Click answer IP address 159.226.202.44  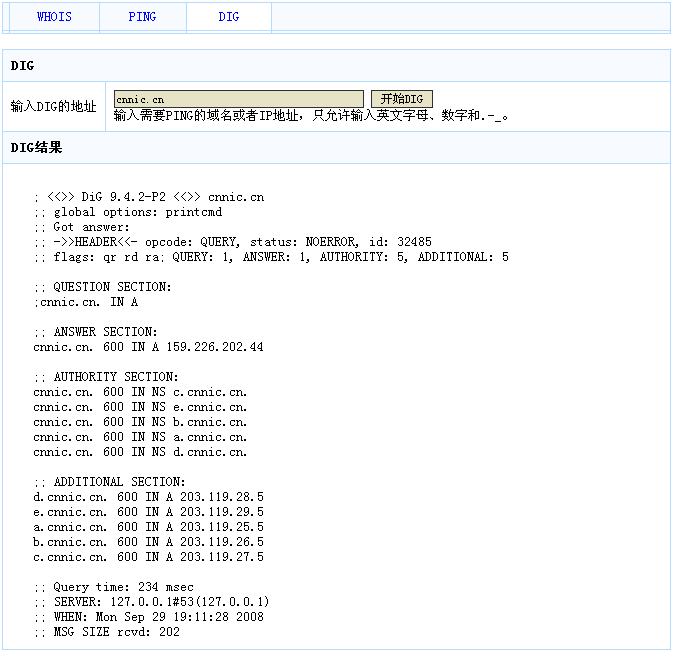click(215, 347)
